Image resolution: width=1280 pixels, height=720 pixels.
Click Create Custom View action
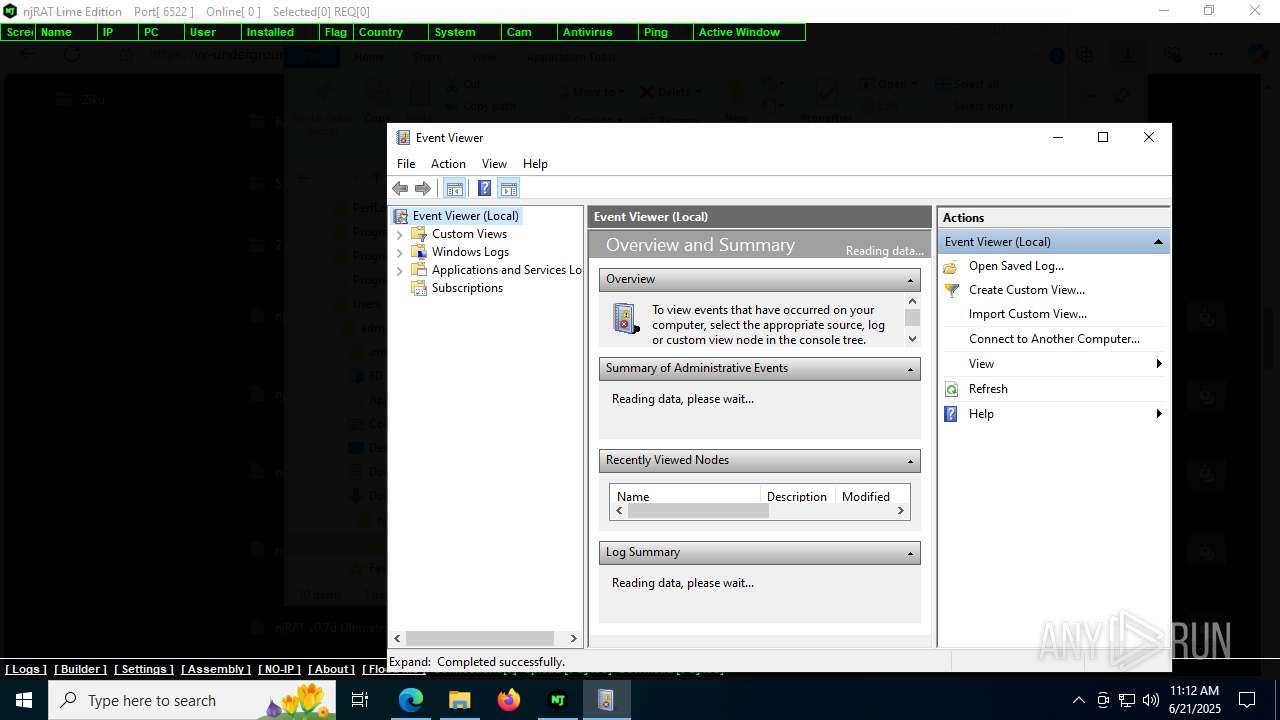(1026, 290)
